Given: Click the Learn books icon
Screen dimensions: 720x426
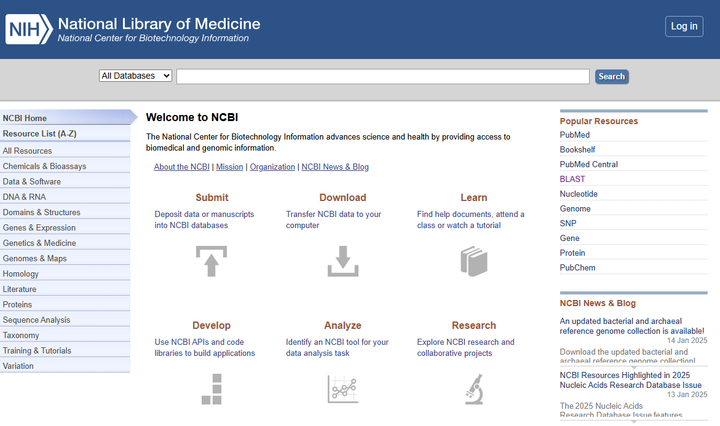Looking at the screenshot, I should click(474, 261).
